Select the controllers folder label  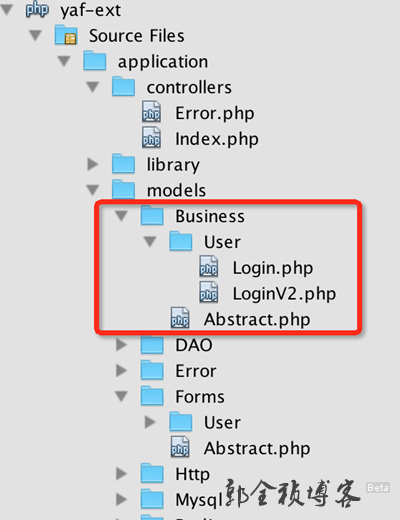click(x=189, y=88)
